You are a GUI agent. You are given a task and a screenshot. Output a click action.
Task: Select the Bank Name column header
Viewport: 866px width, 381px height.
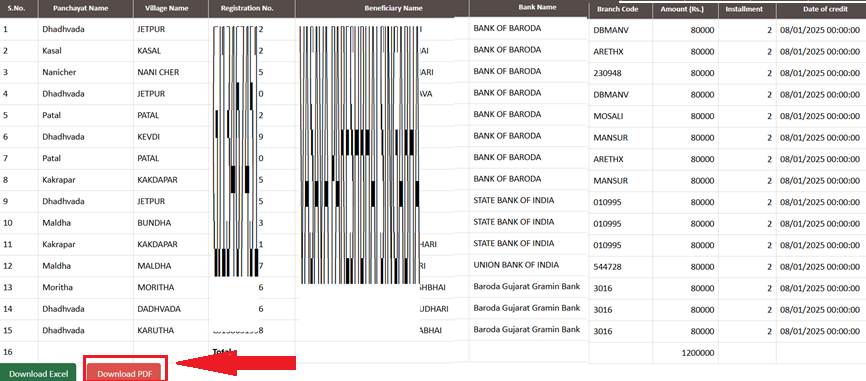click(x=529, y=8)
